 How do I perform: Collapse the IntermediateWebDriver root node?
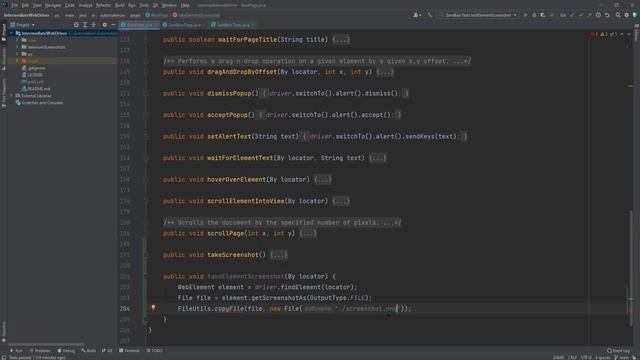coord(12,33)
